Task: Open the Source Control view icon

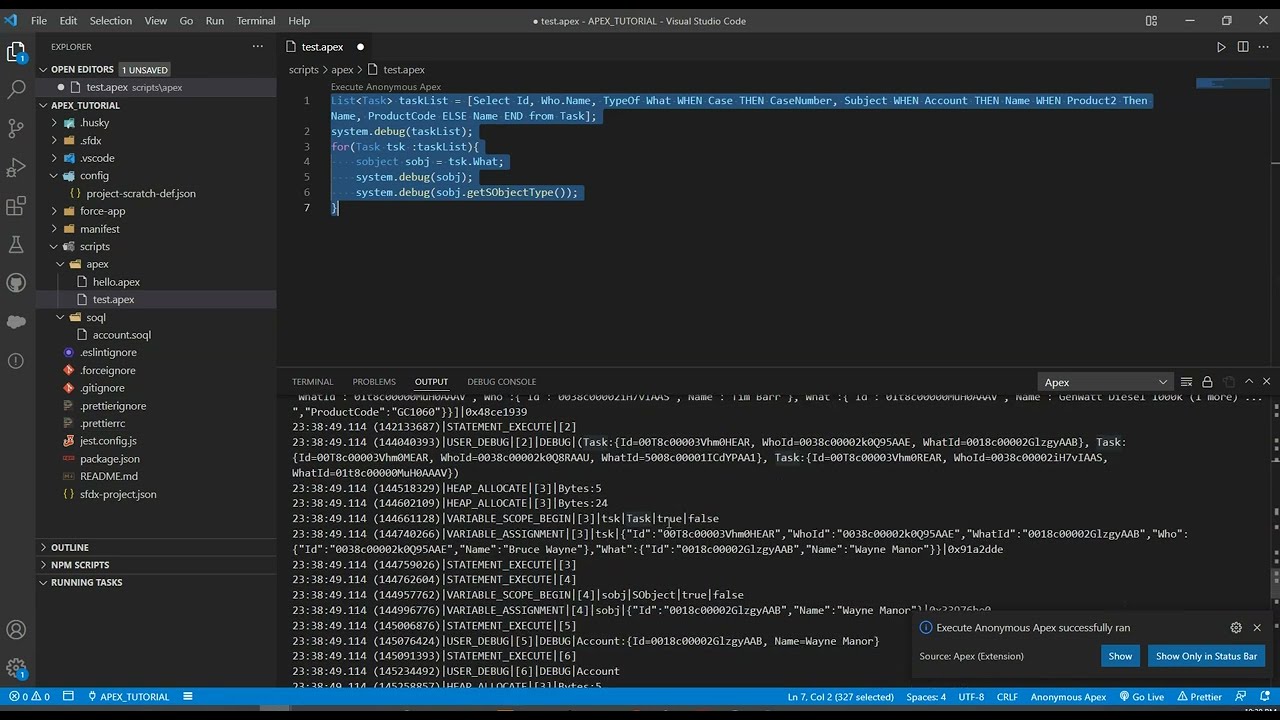Action: 16,128
